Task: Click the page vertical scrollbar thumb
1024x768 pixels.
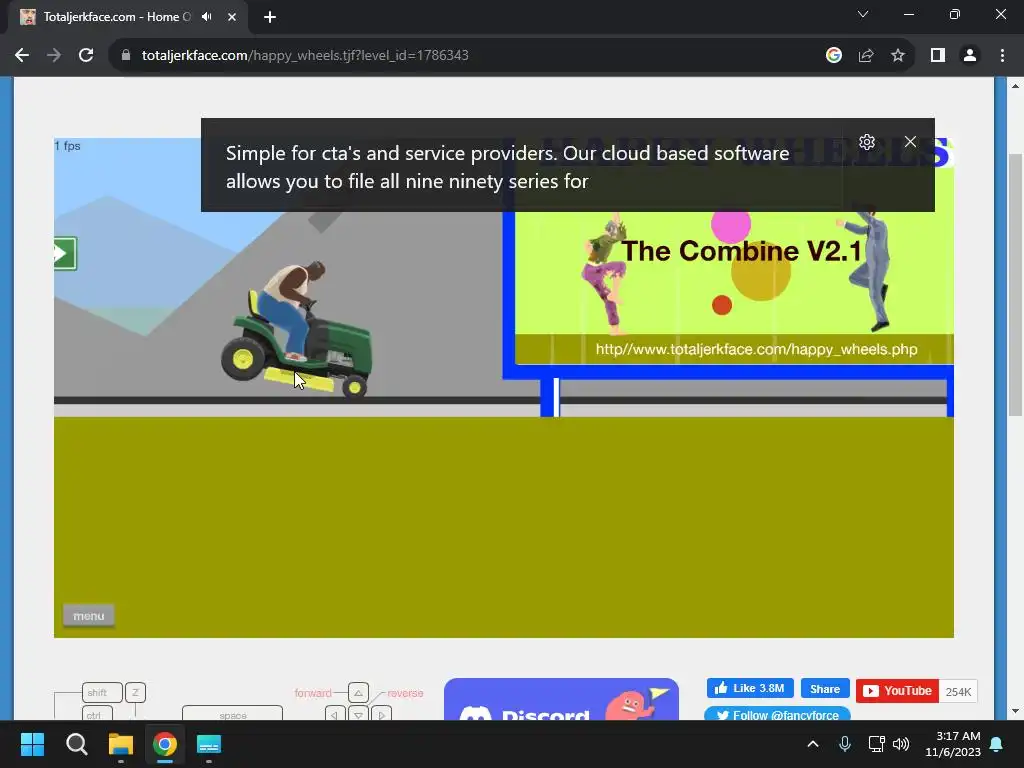Action: pos(1015,285)
